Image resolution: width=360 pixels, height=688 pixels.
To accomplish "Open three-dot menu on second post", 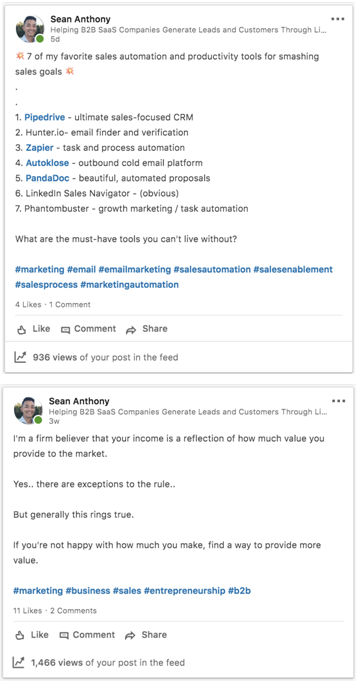I will click(338, 401).
